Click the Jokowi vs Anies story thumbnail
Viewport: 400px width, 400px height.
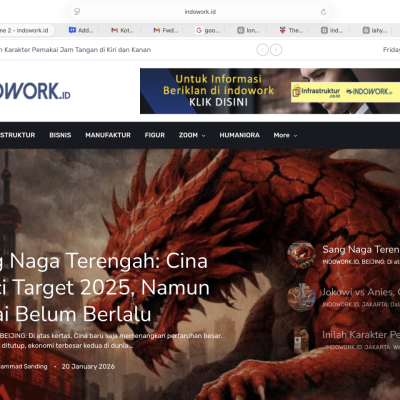pos(301,297)
